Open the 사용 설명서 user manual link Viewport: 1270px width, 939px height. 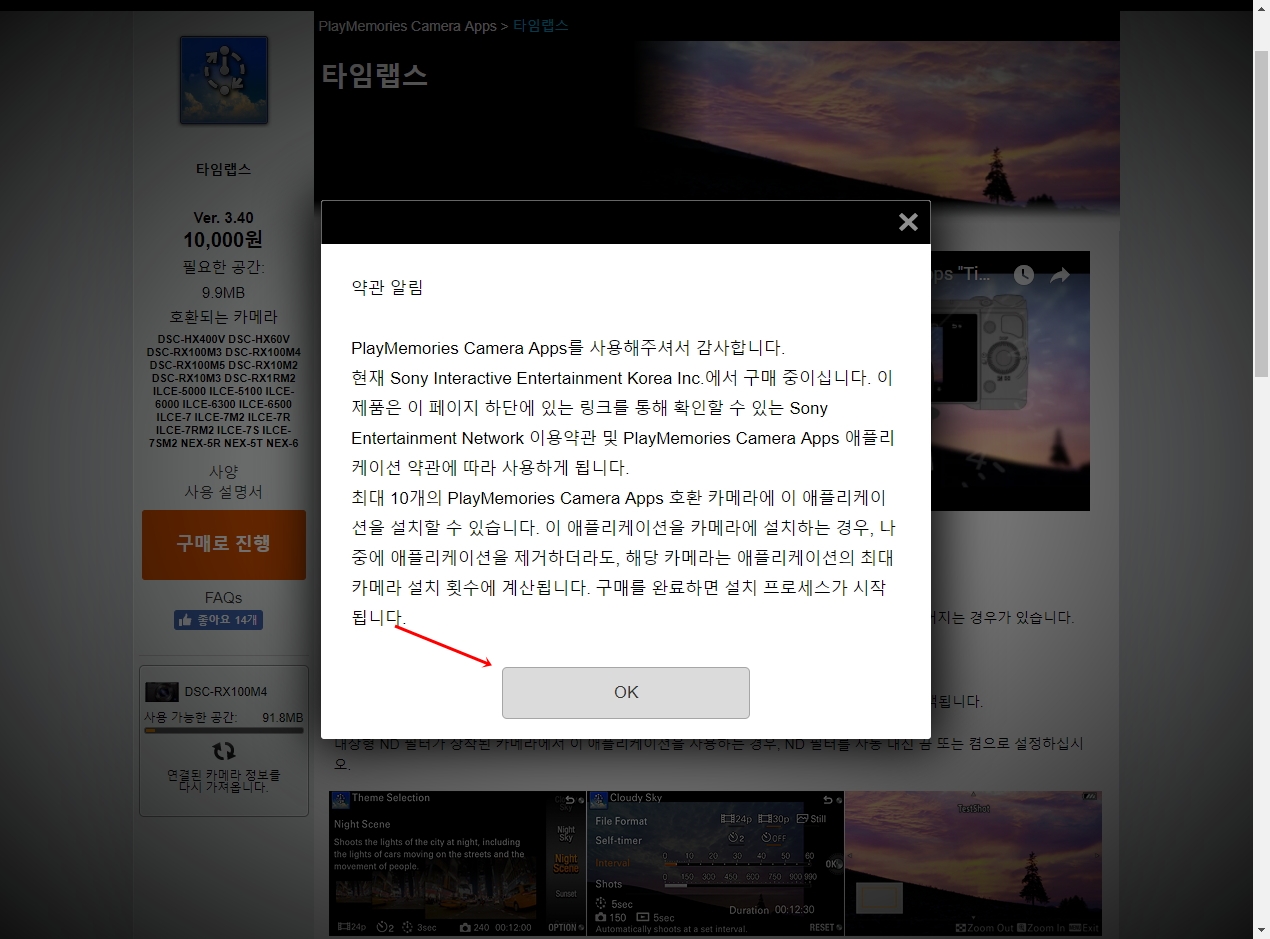pos(223,491)
